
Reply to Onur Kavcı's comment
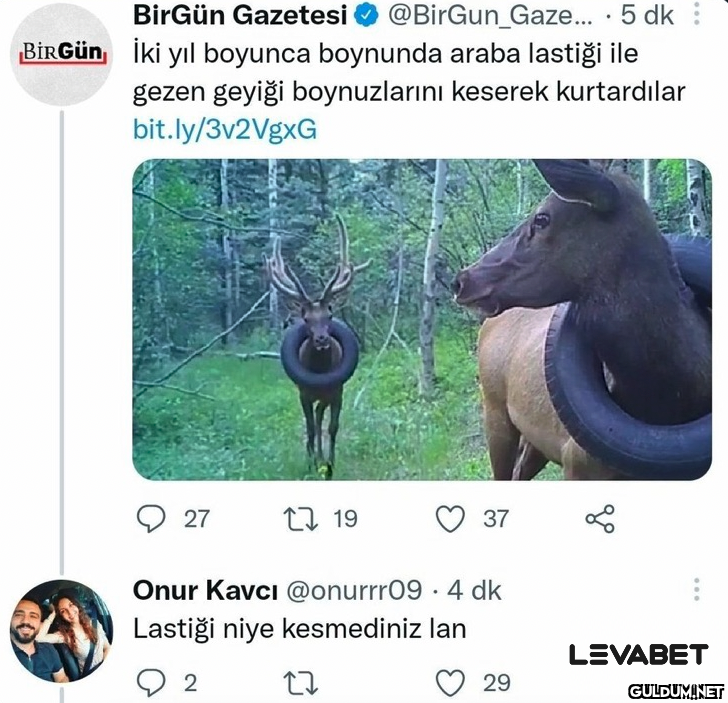[151, 682]
